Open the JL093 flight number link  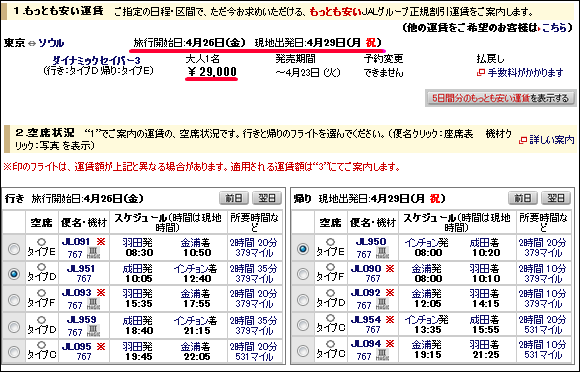coord(76,293)
